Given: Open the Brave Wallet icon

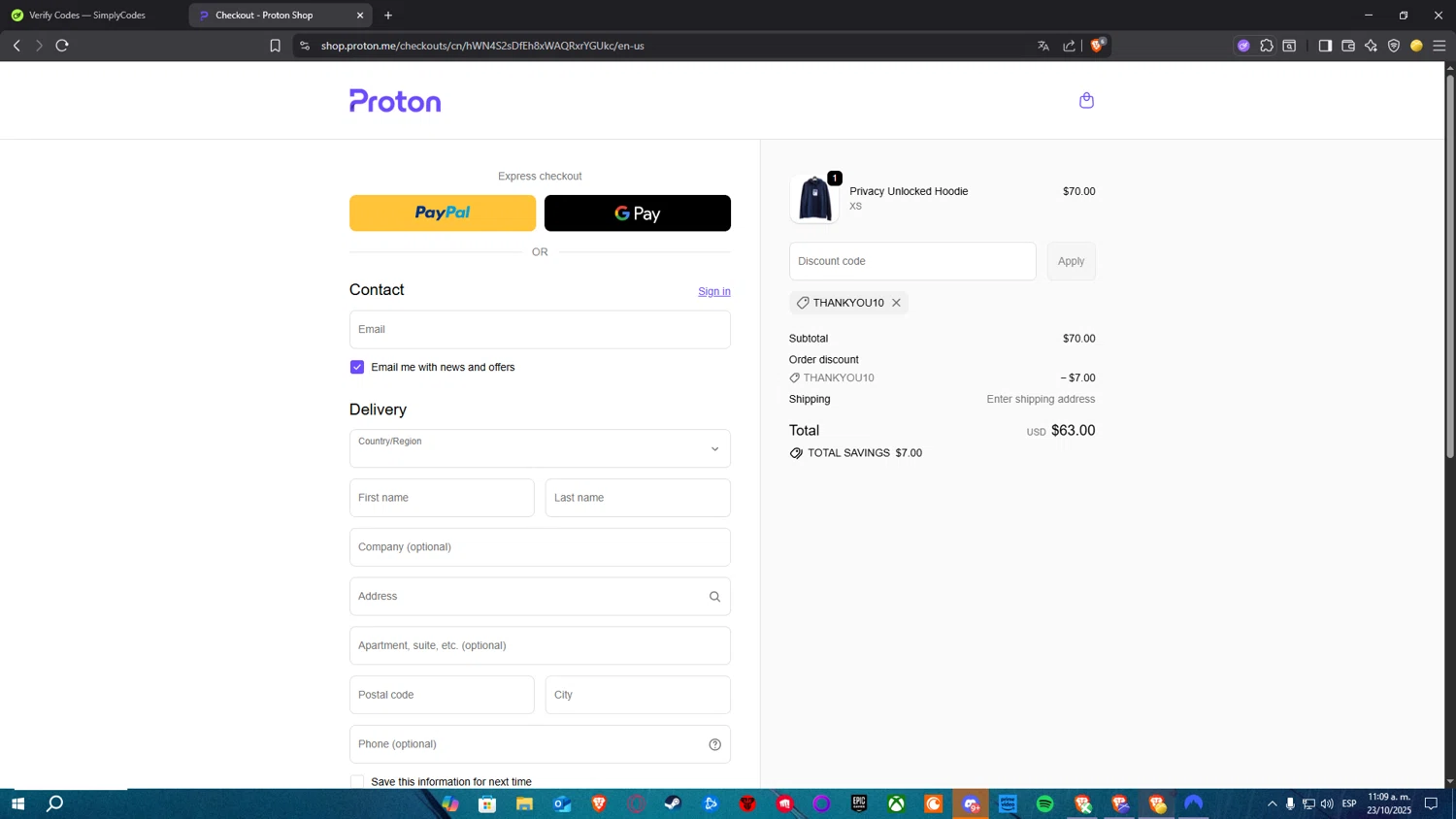Looking at the screenshot, I should pos(1348,46).
